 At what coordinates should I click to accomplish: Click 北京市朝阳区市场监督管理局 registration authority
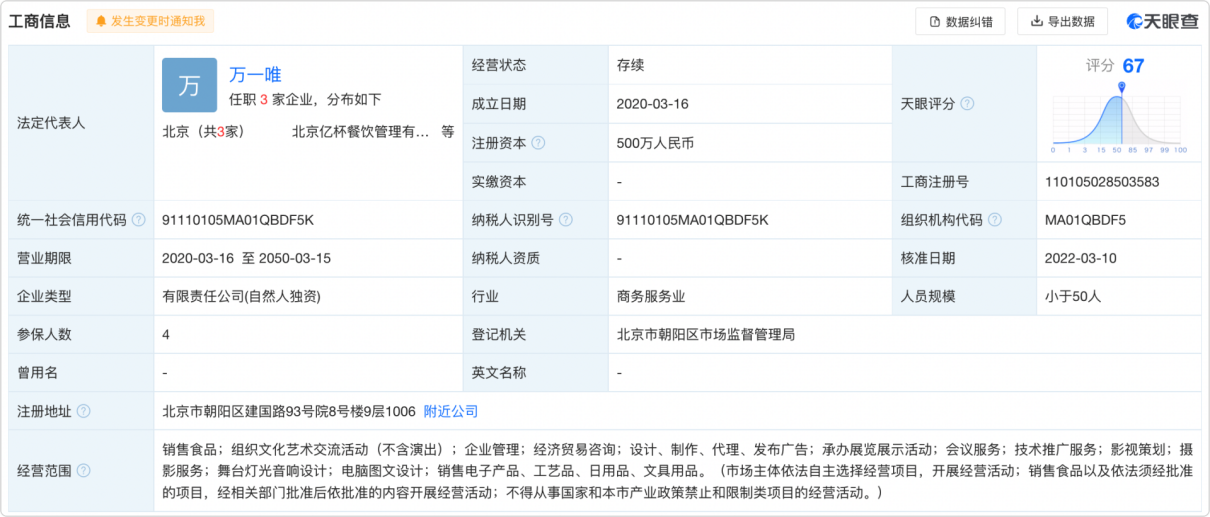(x=706, y=334)
